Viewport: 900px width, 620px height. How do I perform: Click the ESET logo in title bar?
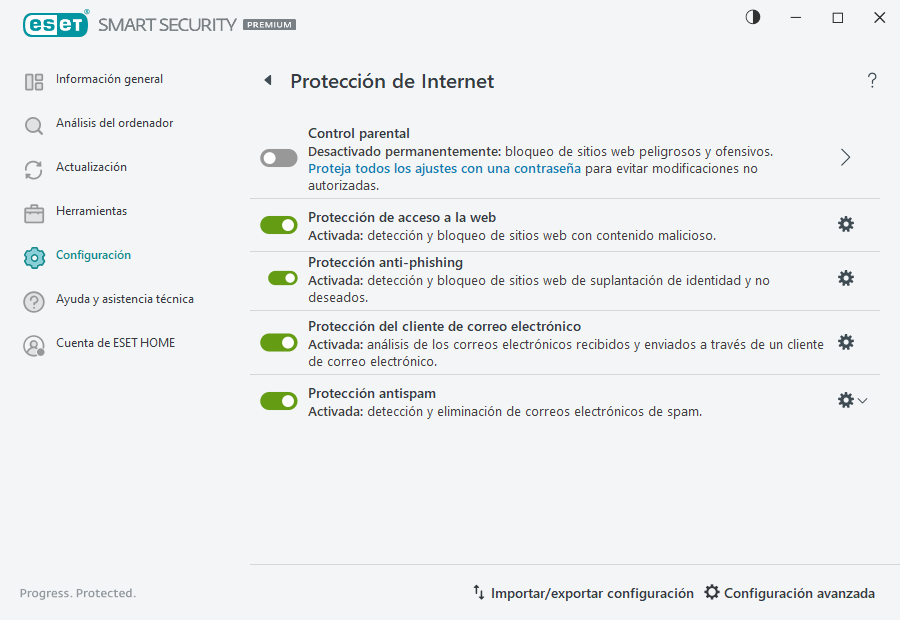(56, 23)
